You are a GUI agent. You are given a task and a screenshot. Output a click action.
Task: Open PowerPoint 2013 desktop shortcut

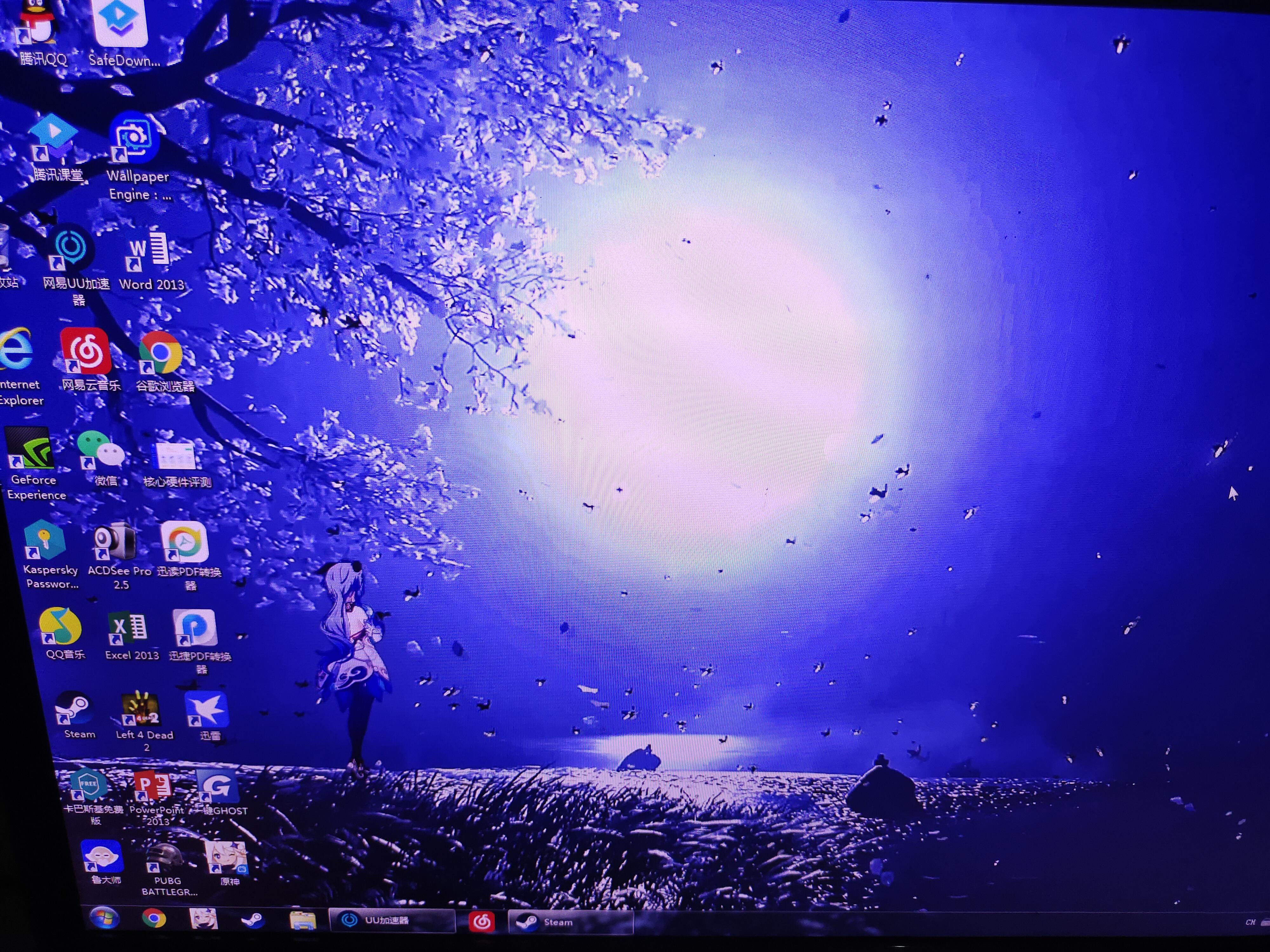coord(153,787)
